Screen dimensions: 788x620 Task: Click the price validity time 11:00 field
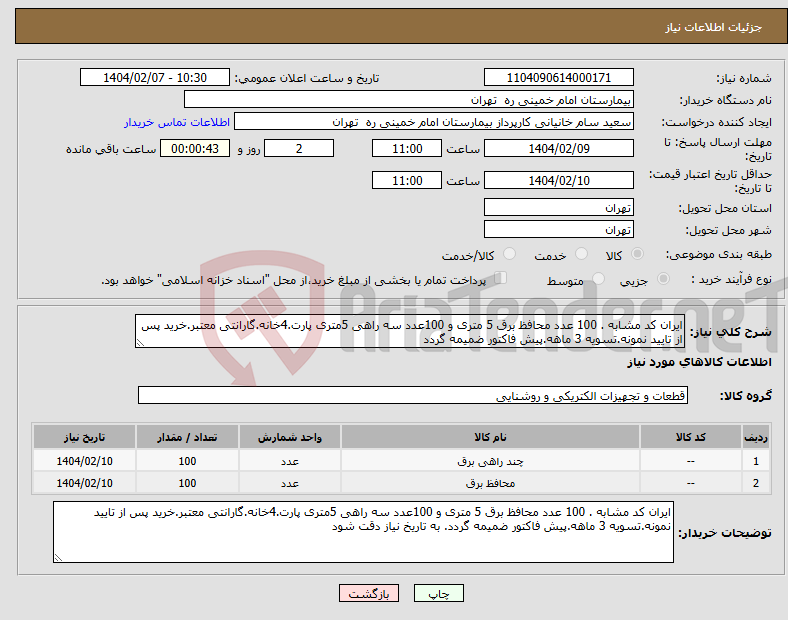click(x=407, y=180)
